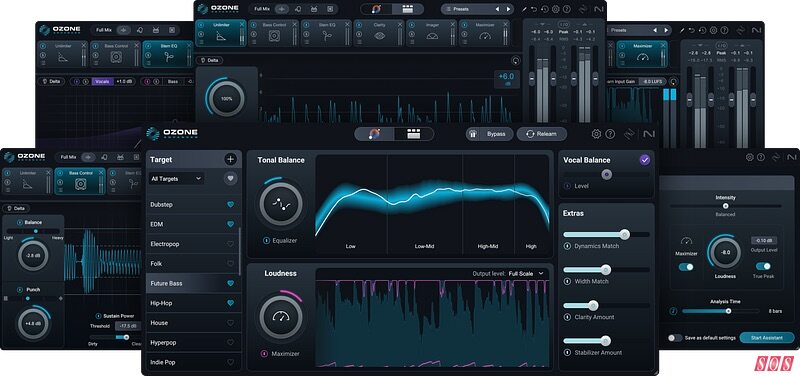
Task: Click the Bypass button
Action: click(x=490, y=134)
